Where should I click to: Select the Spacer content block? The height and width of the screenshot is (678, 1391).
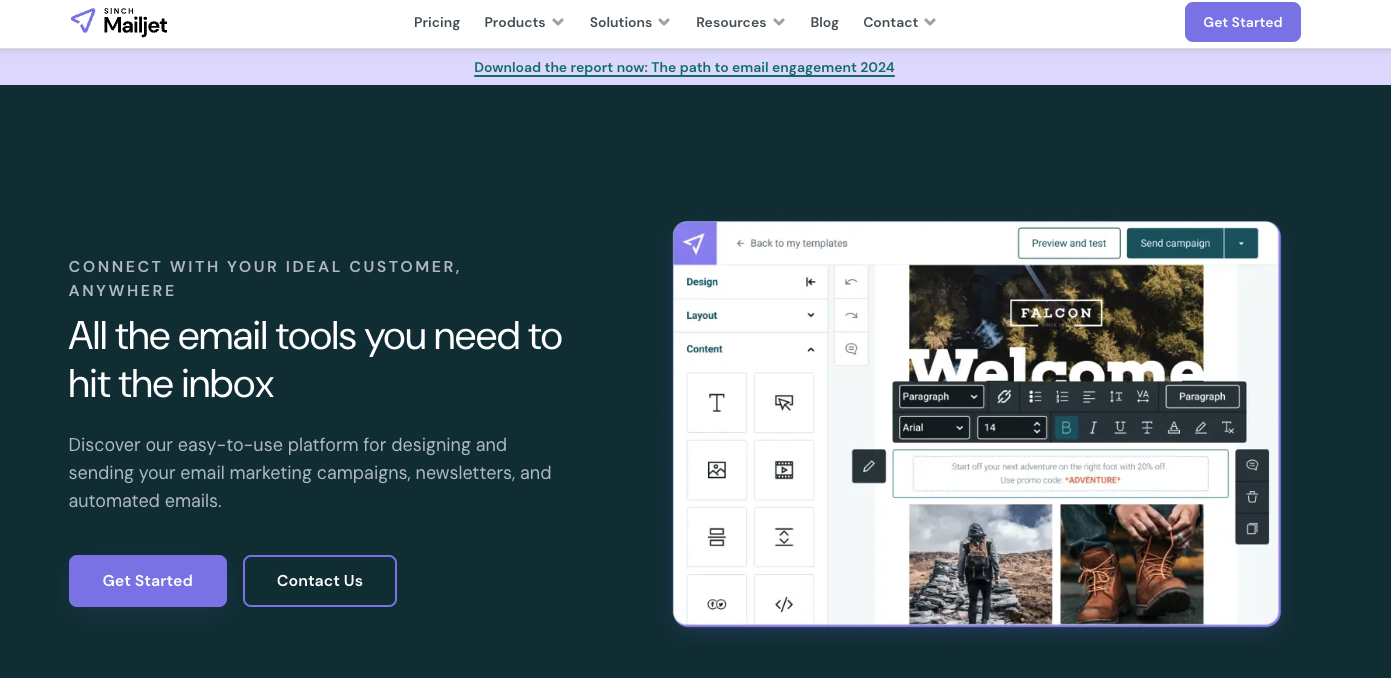pyautogui.click(x=784, y=537)
